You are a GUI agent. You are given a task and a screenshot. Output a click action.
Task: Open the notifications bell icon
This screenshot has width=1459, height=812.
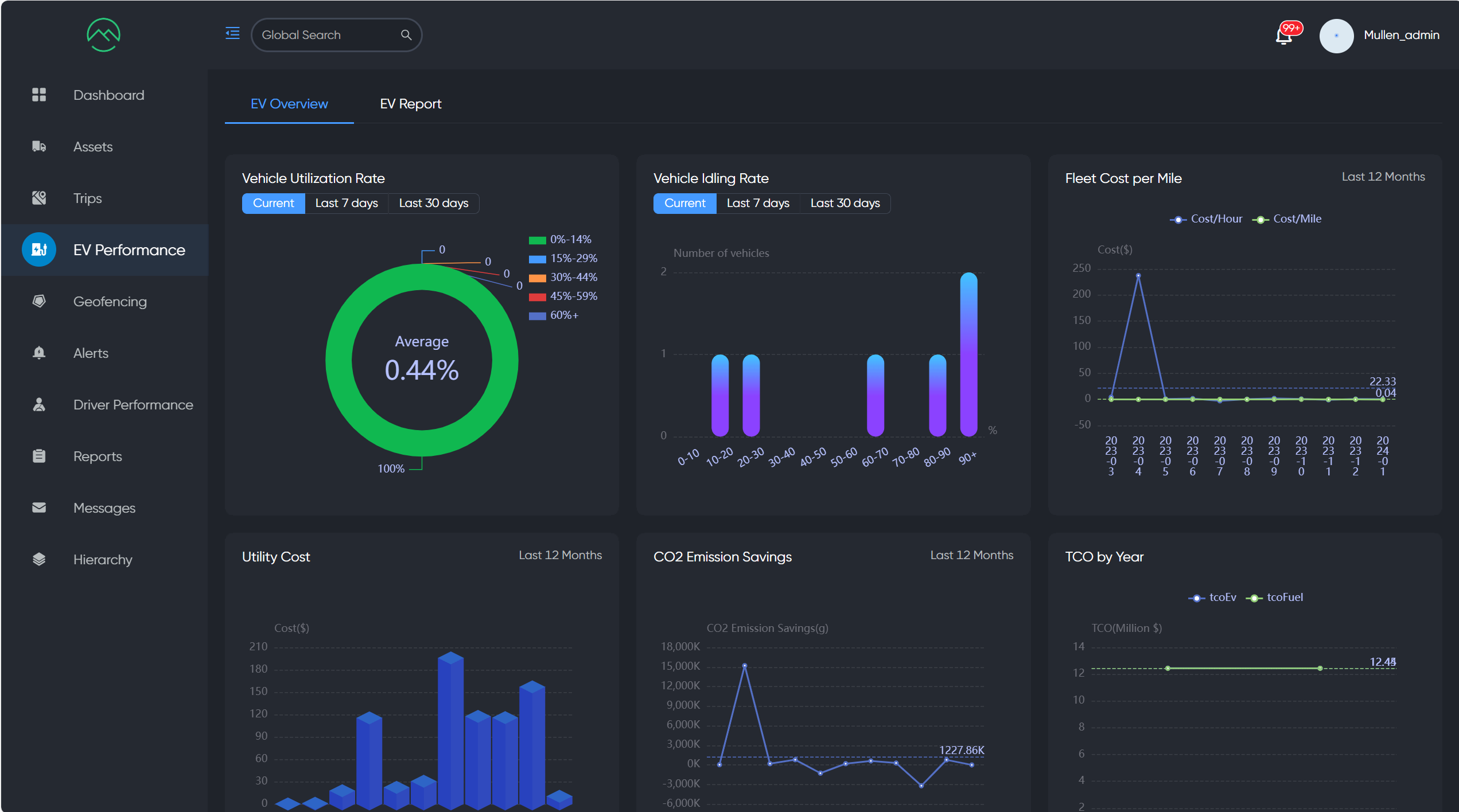pyautogui.click(x=1284, y=36)
